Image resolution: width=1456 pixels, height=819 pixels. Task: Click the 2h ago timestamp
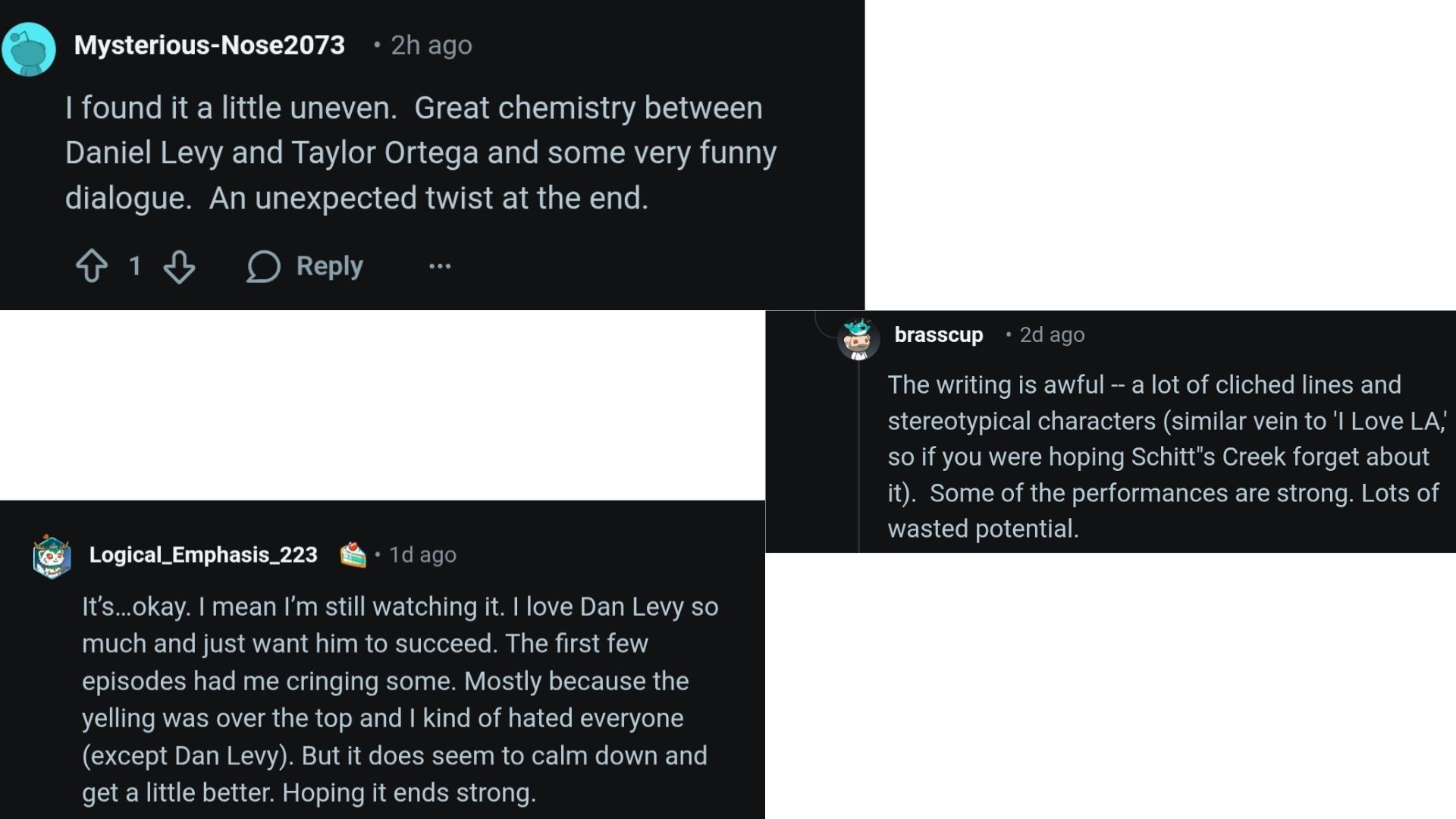coord(431,45)
